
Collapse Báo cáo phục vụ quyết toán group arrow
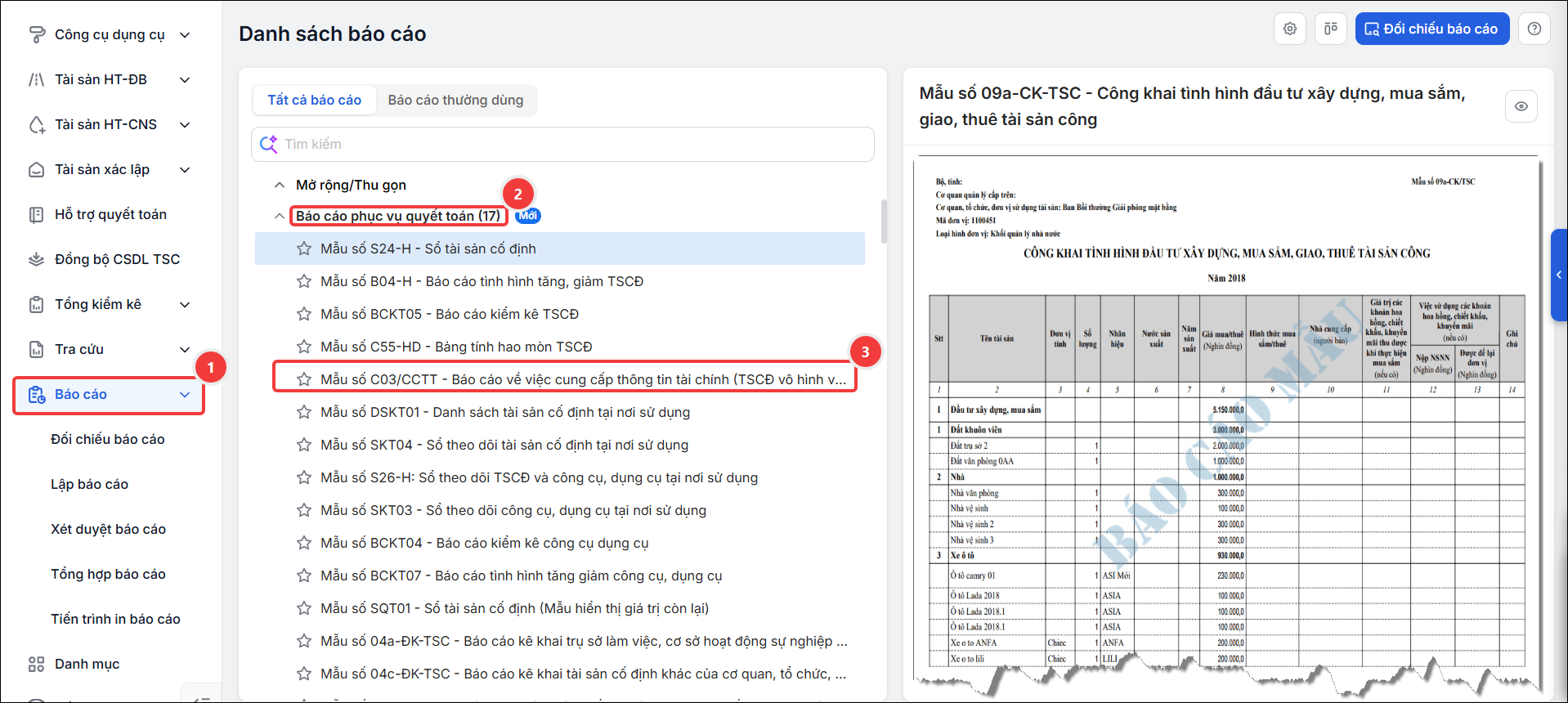point(280,216)
